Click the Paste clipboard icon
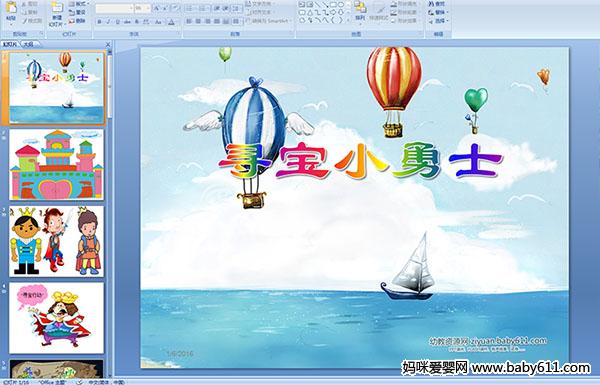 click(x=11, y=11)
